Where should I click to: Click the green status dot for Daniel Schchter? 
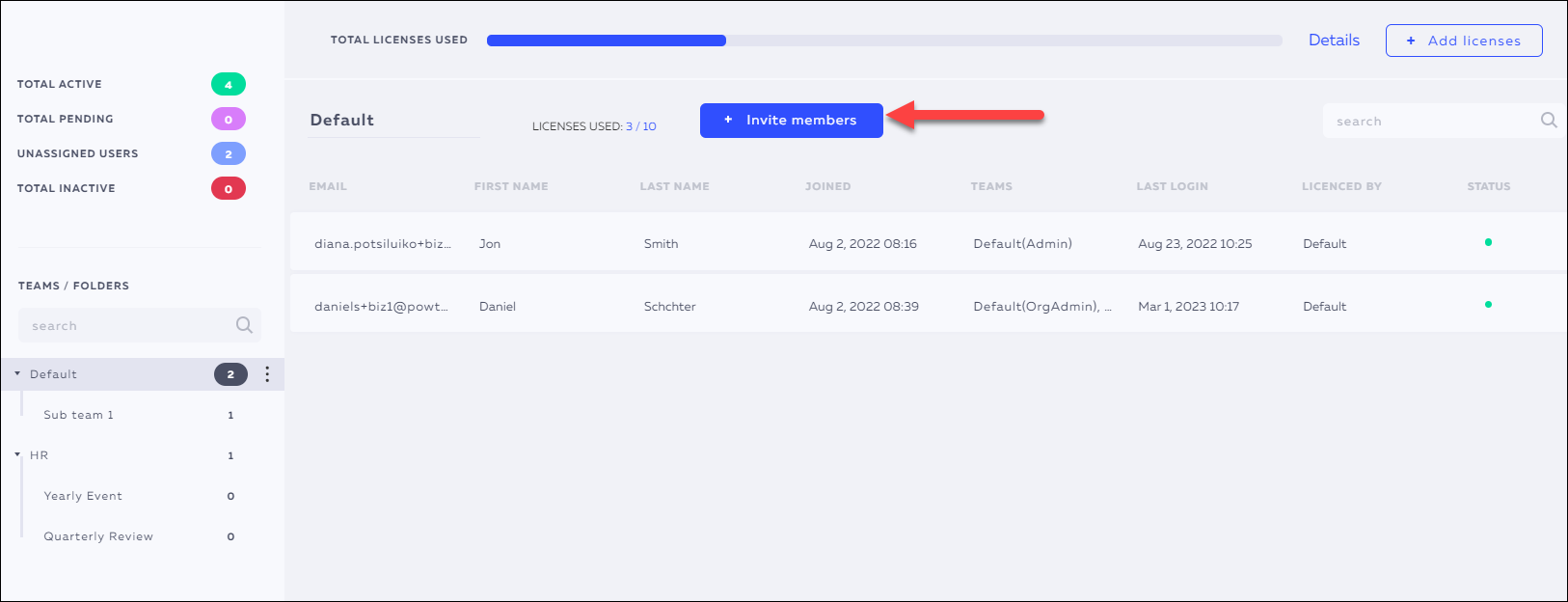point(1489,305)
